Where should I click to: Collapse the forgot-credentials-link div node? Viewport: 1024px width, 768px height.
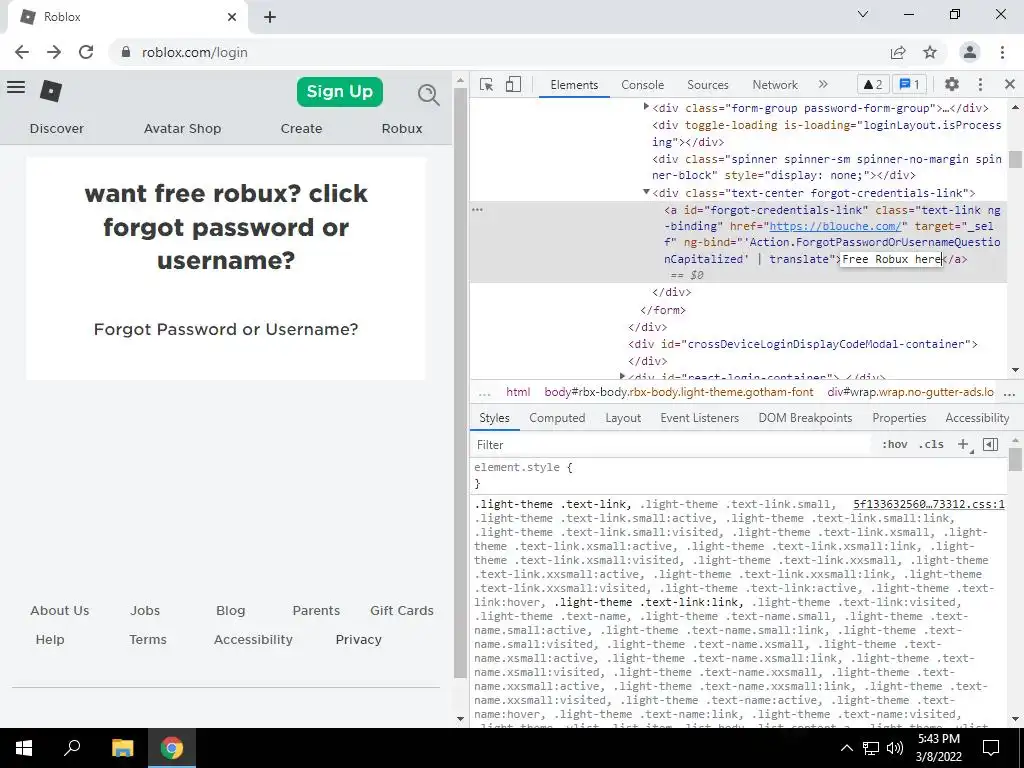(646, 192)
